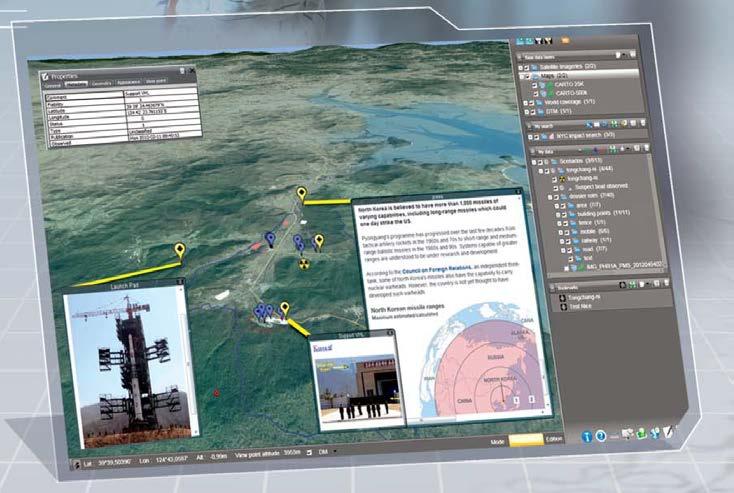The width and height of the screenshot is (734, 493).
Task: Click the Edition mode button
Action: pos(554,439)
